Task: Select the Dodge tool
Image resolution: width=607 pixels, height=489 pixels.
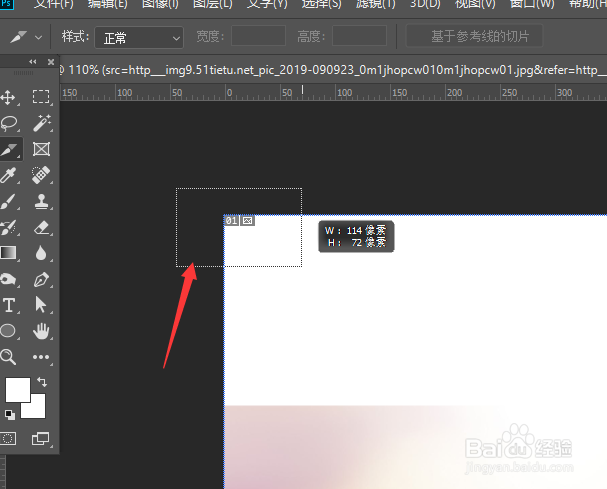Action: [x=9, y=279]
